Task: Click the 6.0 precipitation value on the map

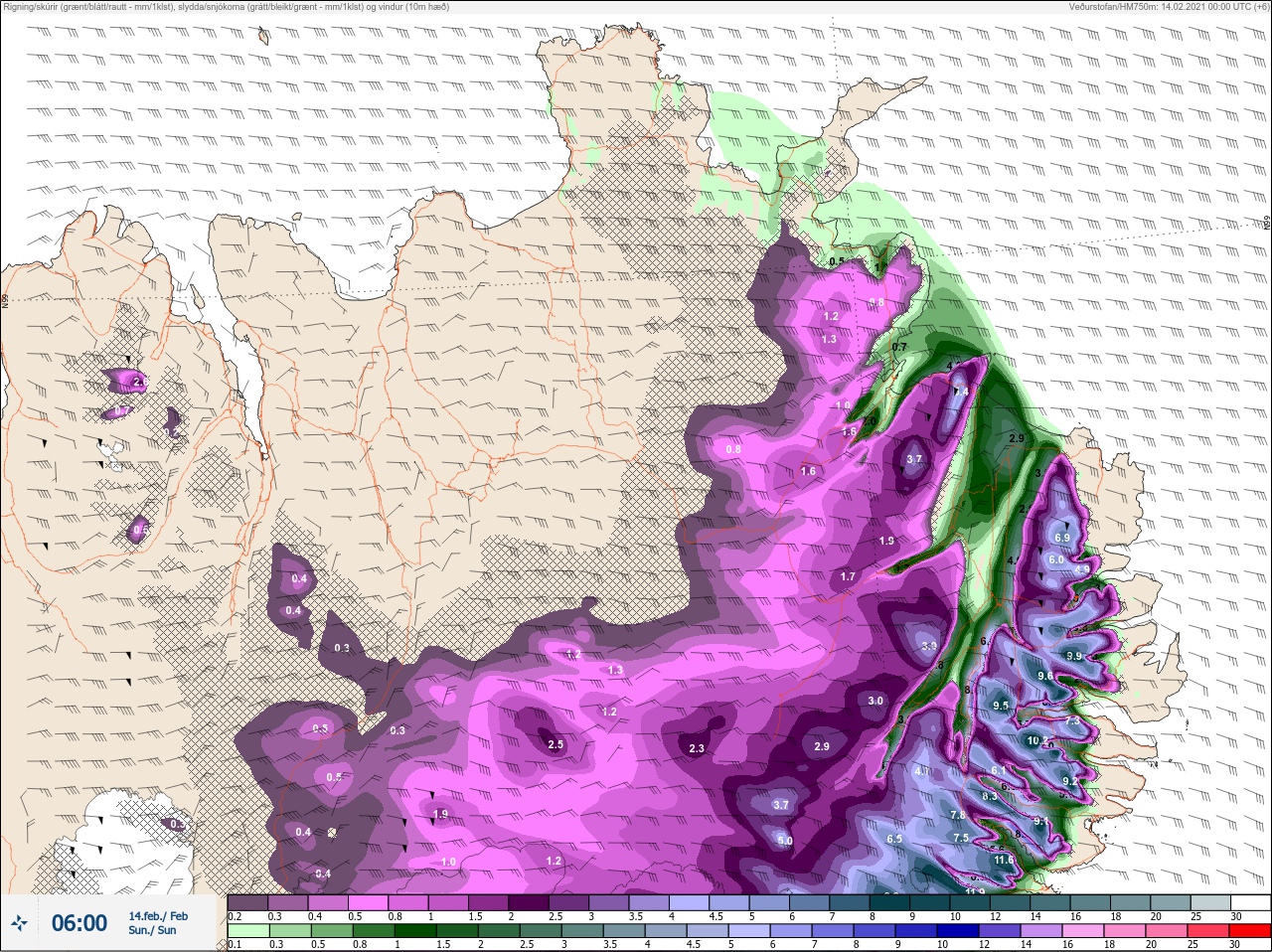Action: (x=1056, y=559)
